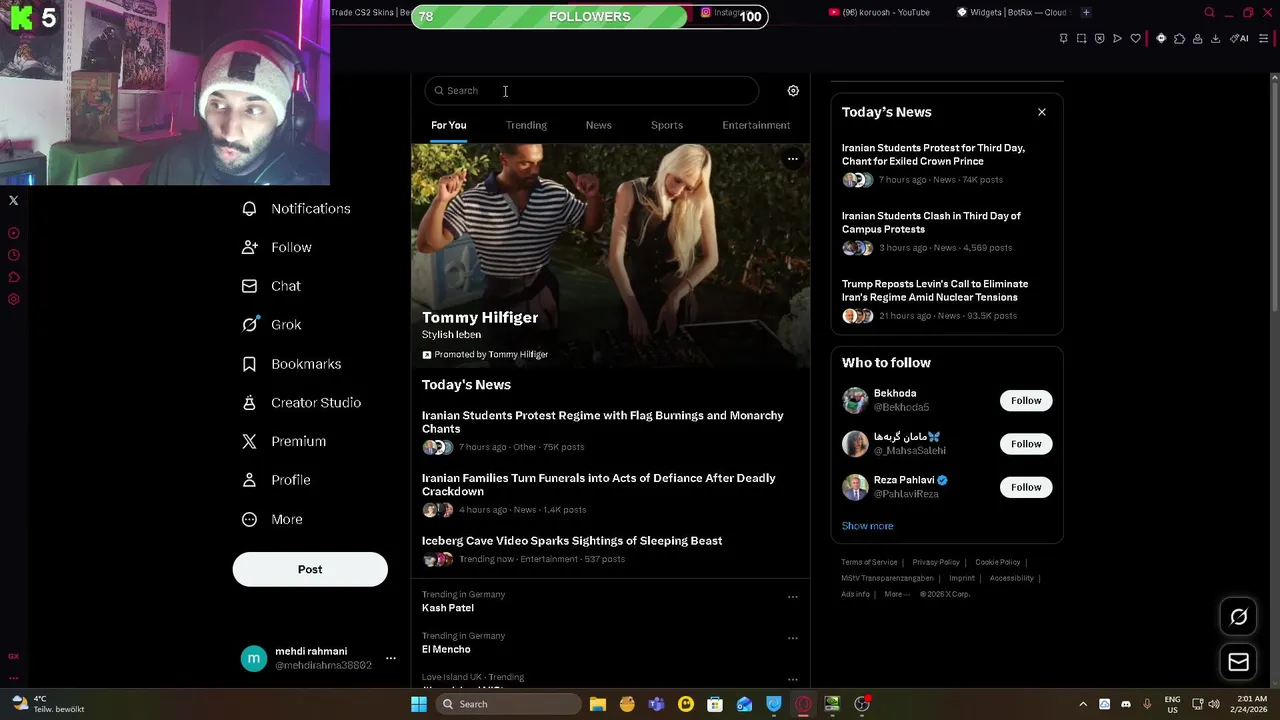The width and height of the screenshot is (1280, 720).
Task: Click the white Post button
Action: 310,569
